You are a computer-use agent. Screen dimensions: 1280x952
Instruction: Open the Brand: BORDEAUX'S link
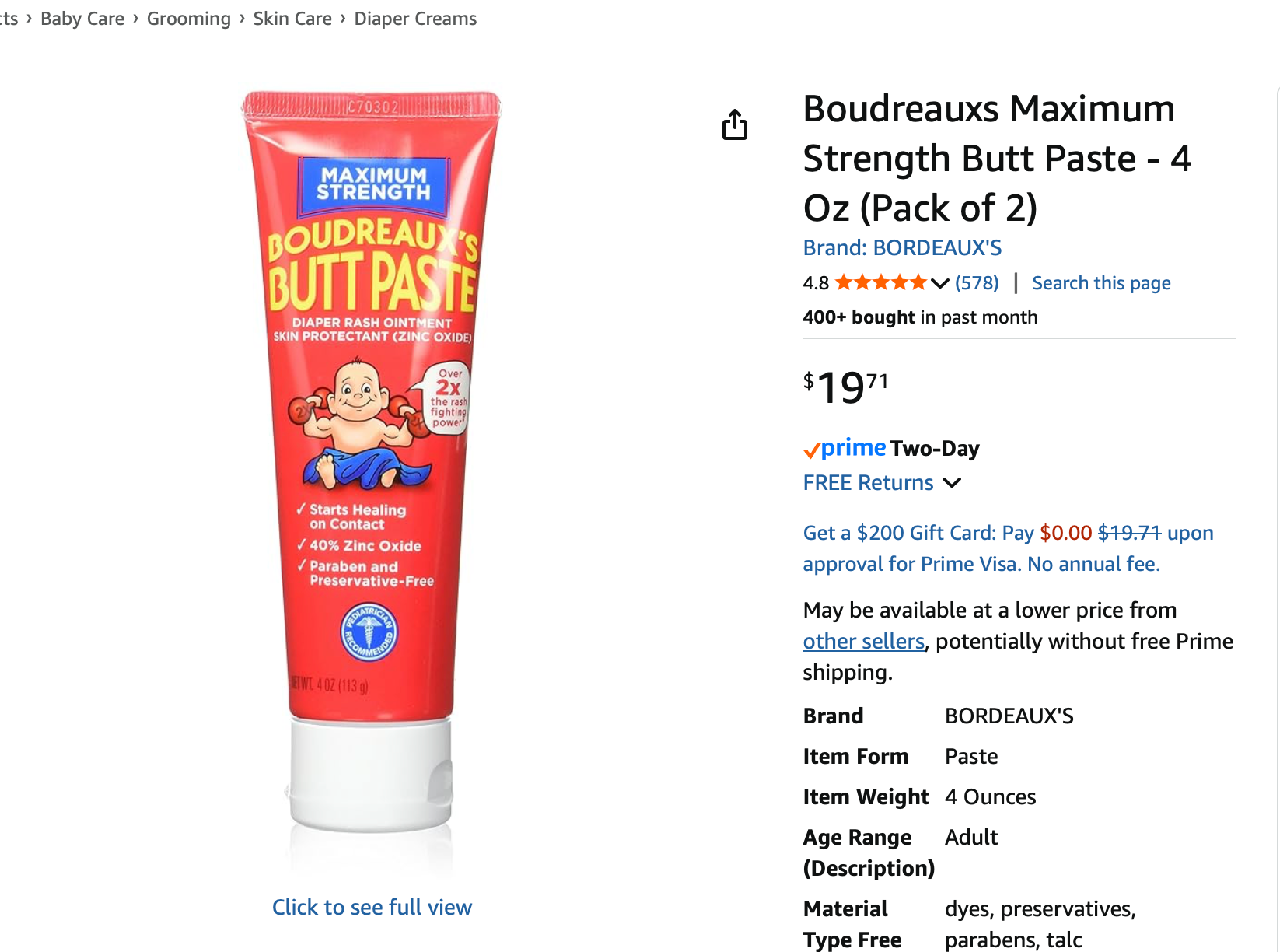(x=902, y=247)
